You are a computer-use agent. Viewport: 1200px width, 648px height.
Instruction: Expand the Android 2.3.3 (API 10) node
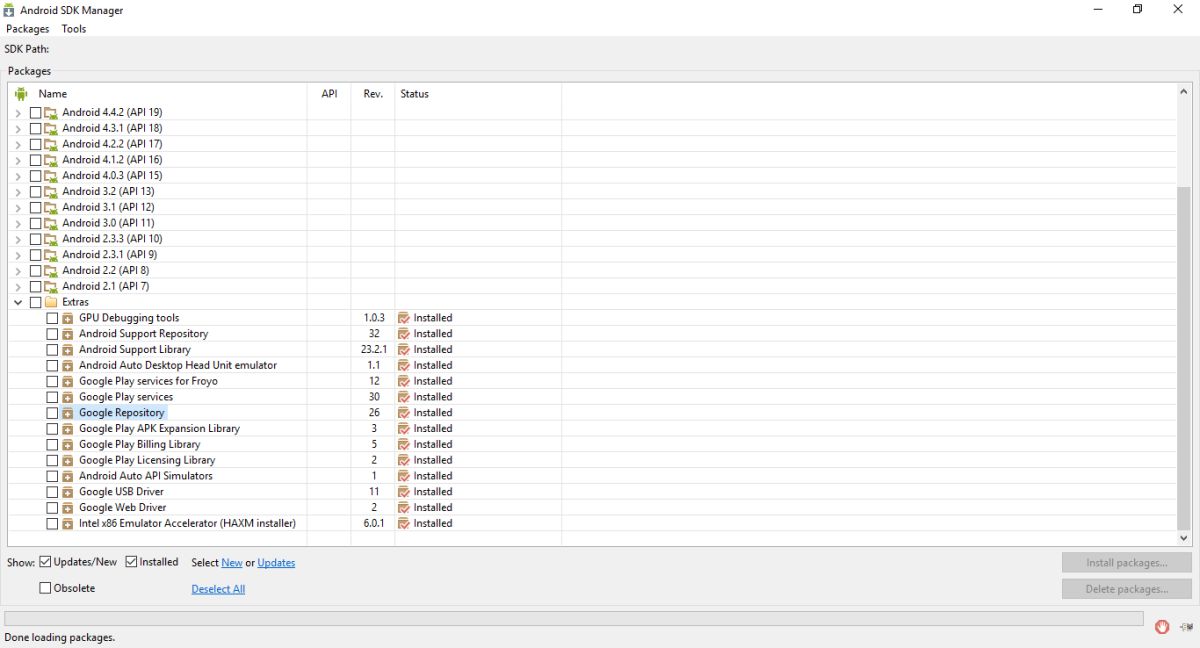[18, 239]
